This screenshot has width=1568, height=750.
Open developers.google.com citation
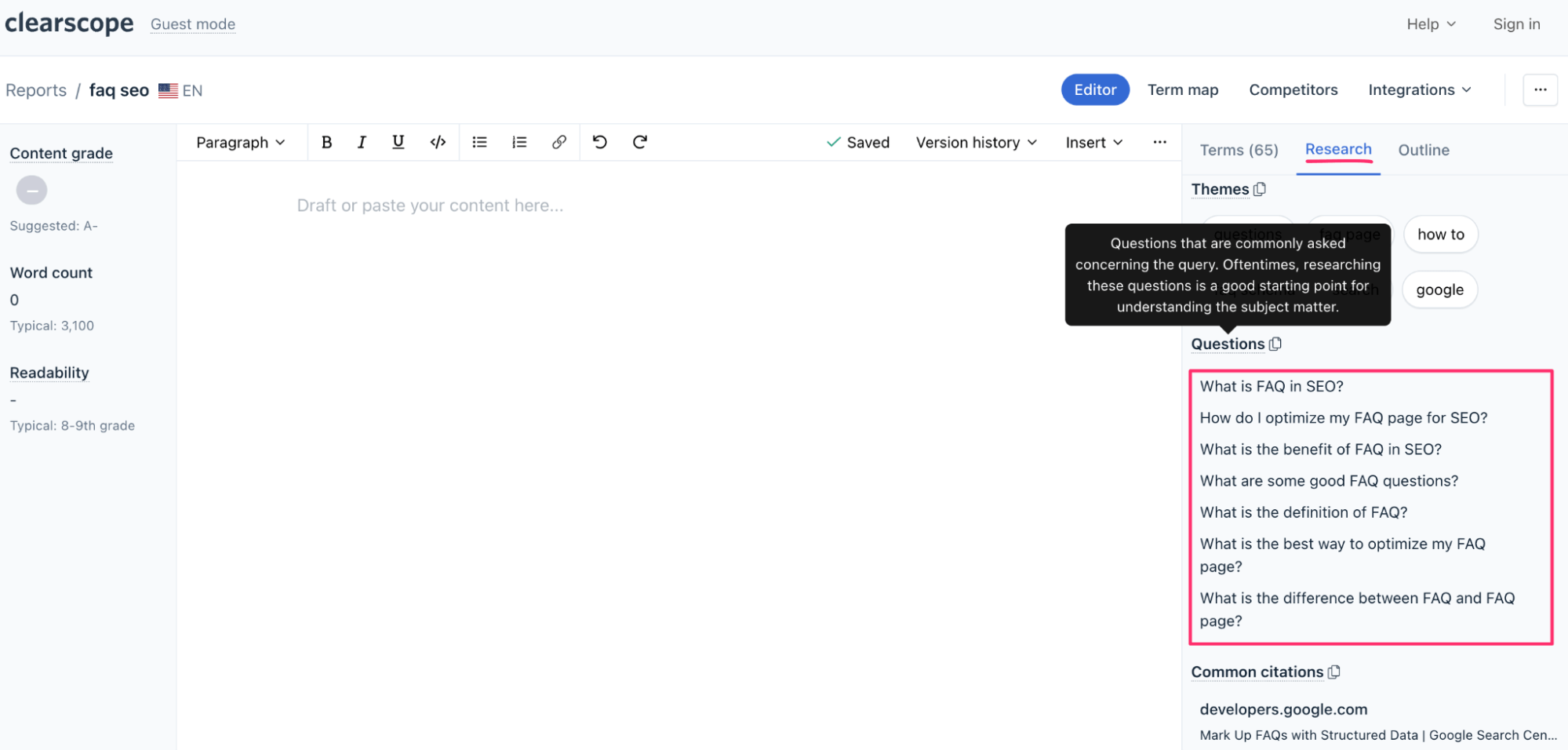(x=1283, y=709)
